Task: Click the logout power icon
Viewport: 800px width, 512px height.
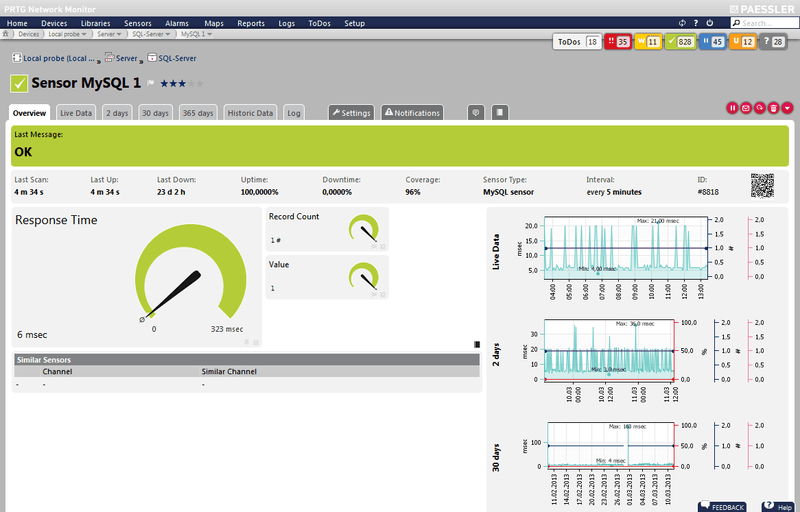Action: click(x=710, y=23)
